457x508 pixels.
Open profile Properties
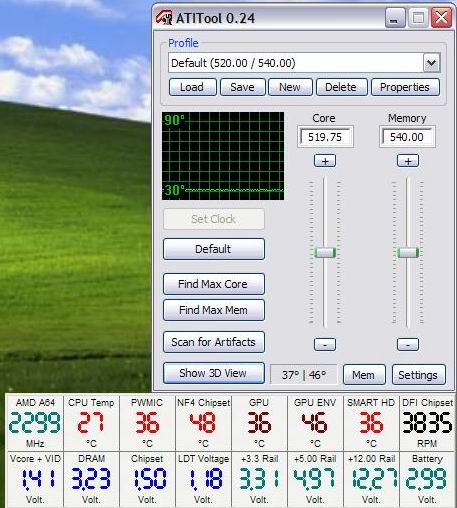405,87
